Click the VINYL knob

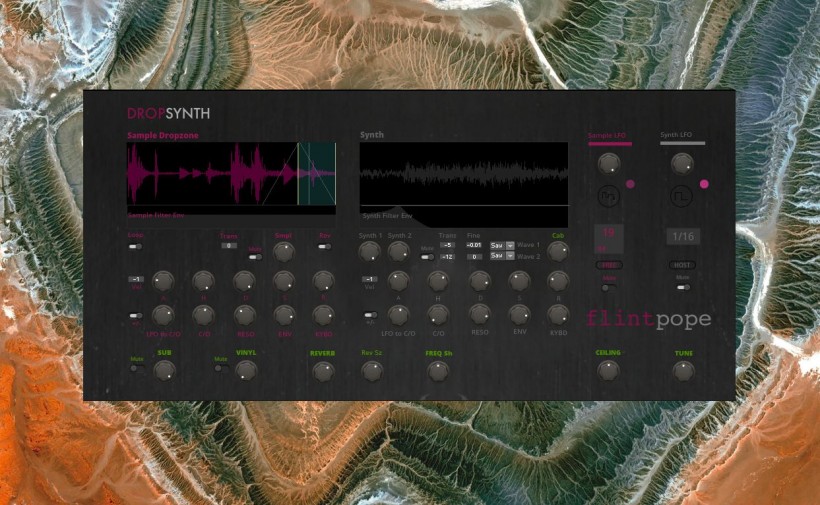pos(245,370)
